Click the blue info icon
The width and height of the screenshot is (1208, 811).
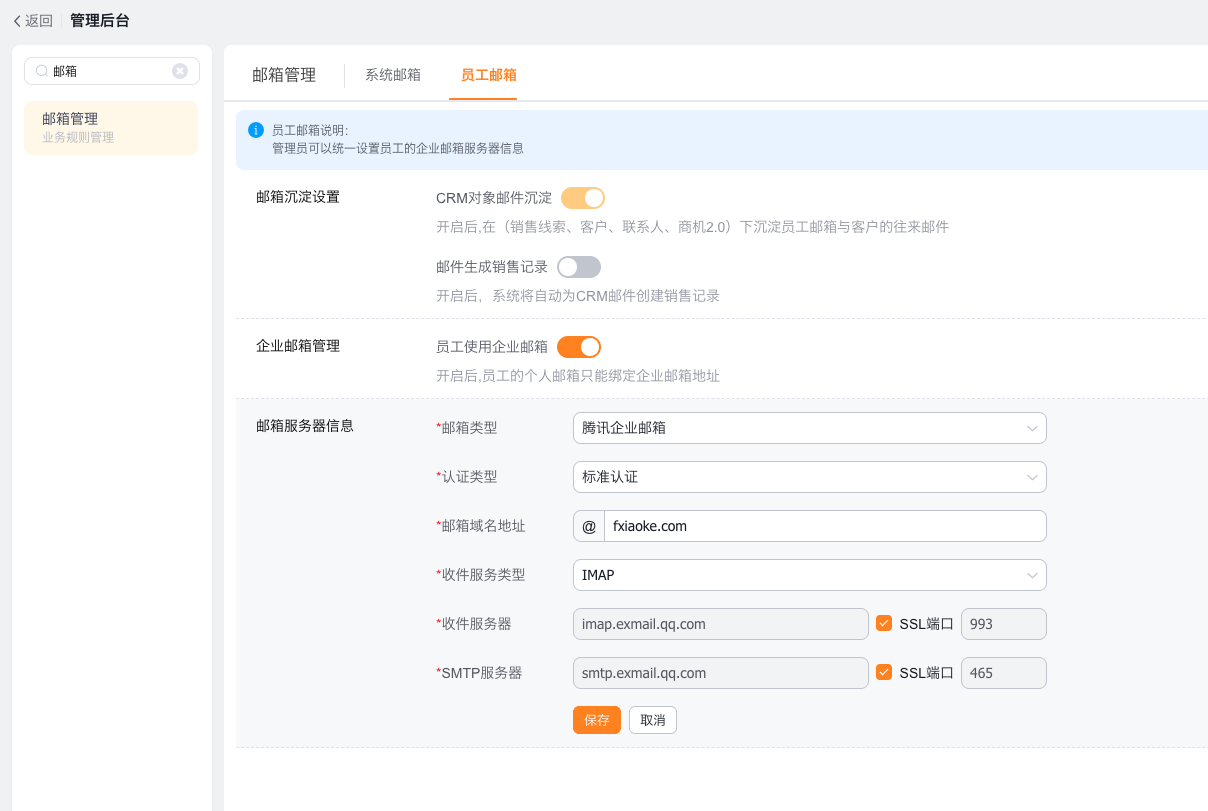[x=256, y=130]
